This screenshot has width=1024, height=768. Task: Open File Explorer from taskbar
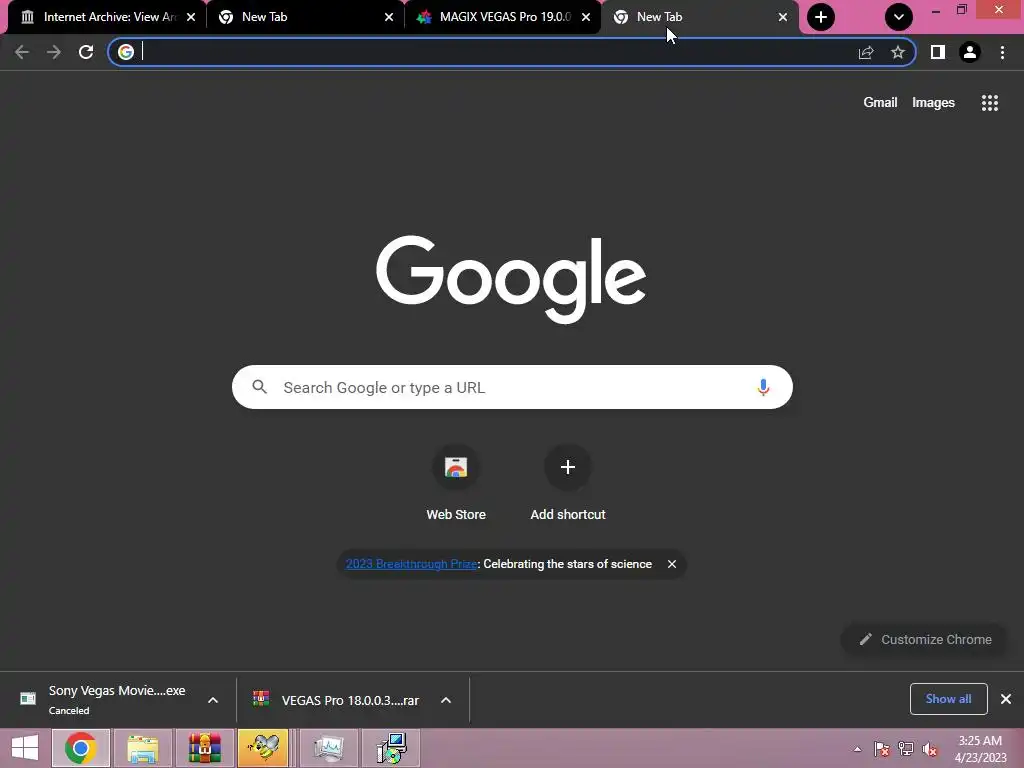143,748
